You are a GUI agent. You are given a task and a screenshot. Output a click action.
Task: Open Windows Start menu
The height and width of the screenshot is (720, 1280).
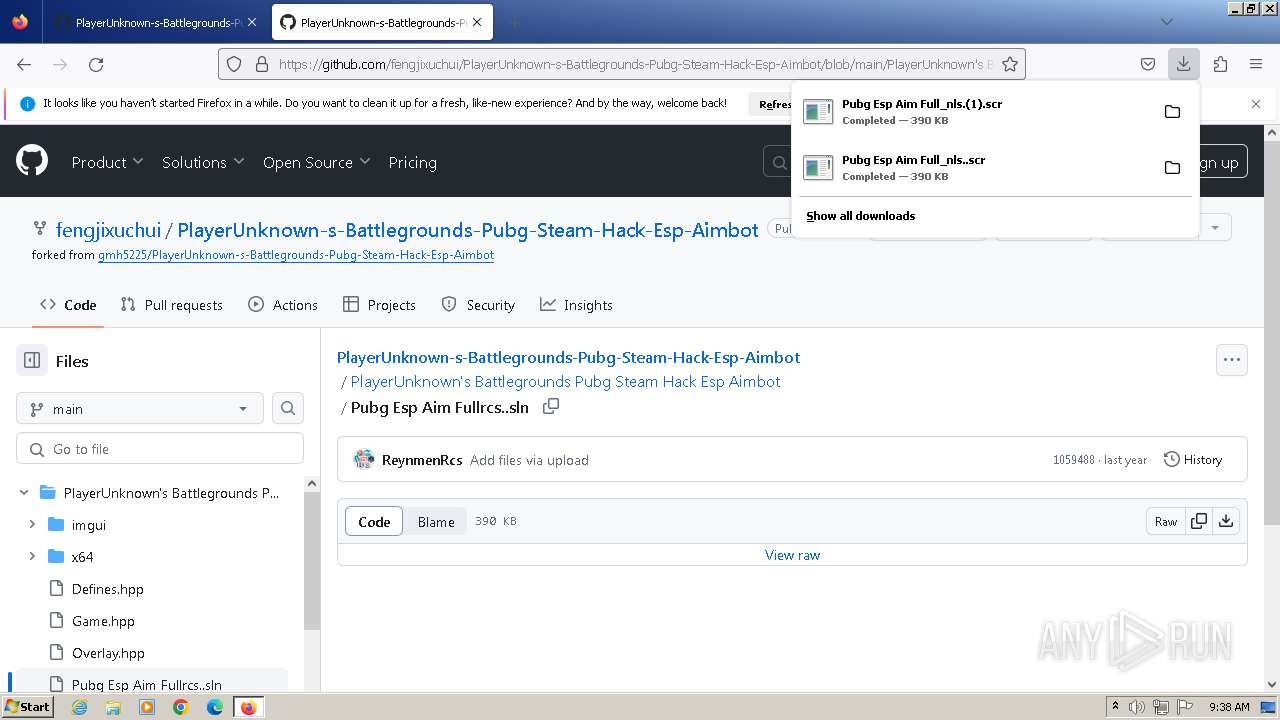click(x=27, y=707)
